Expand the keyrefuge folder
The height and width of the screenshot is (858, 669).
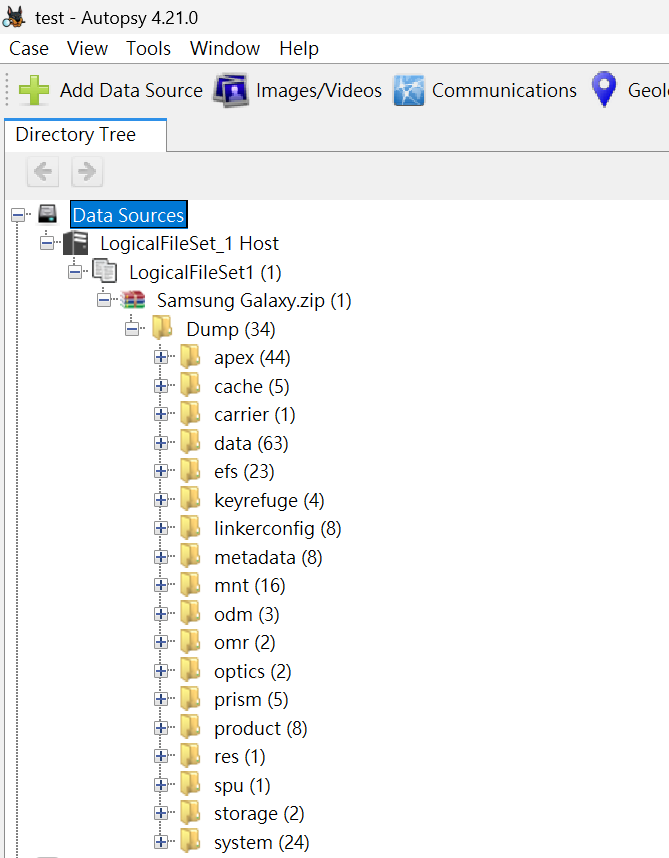pos(161,500)
